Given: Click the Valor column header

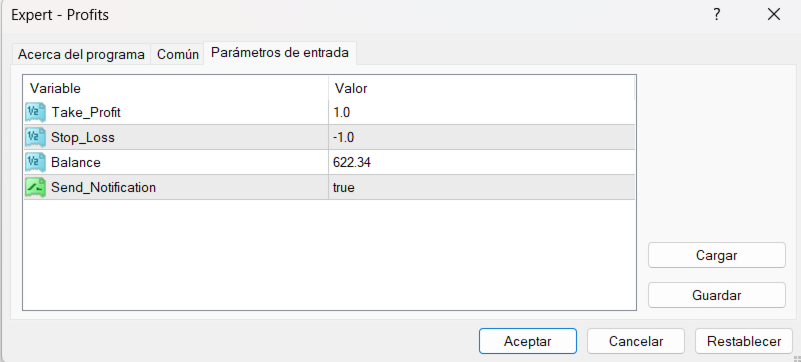Looking at the screenshot, I should click(482, 88).
